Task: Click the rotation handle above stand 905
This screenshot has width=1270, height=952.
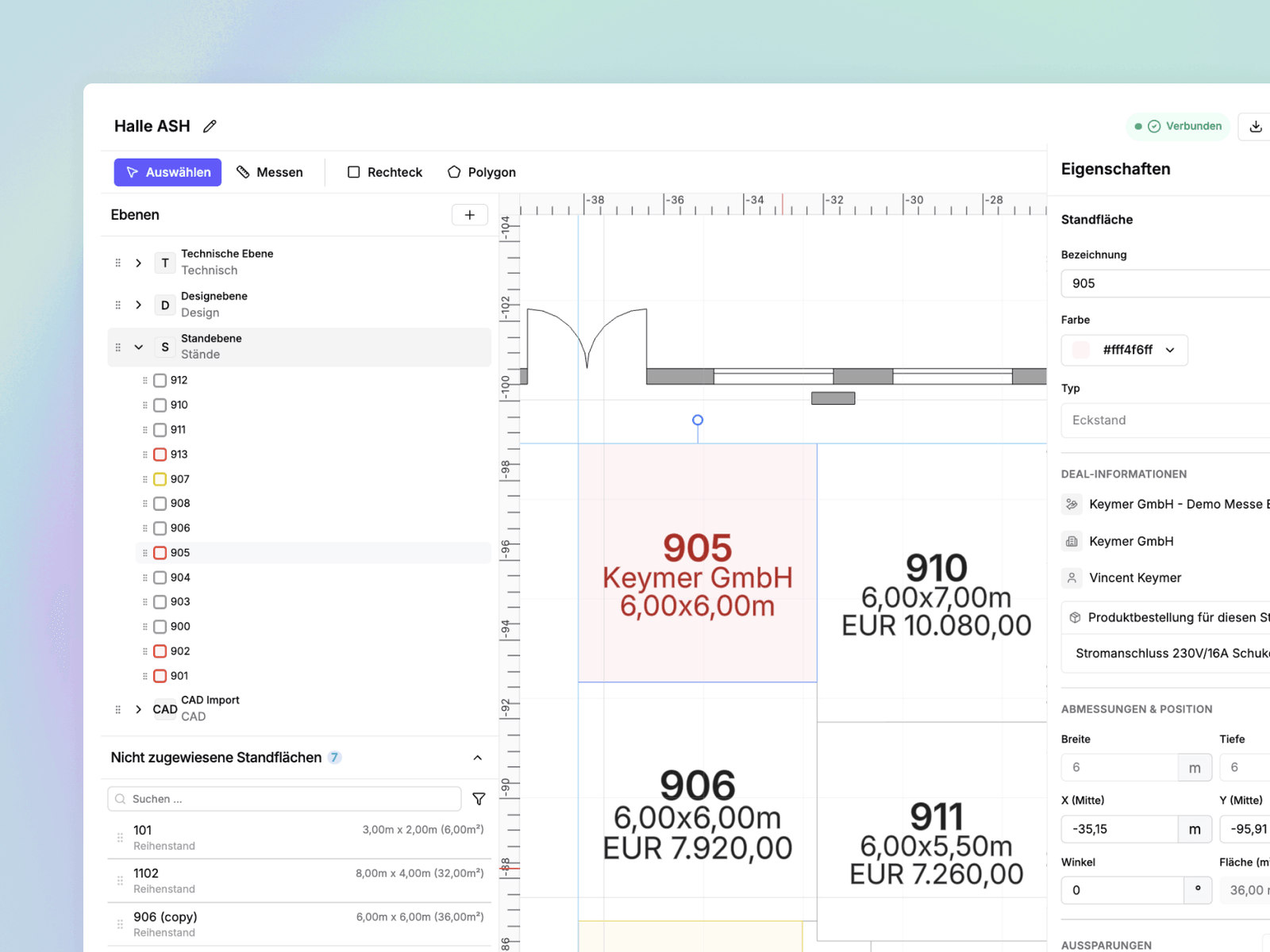Action: click(698, 420)
